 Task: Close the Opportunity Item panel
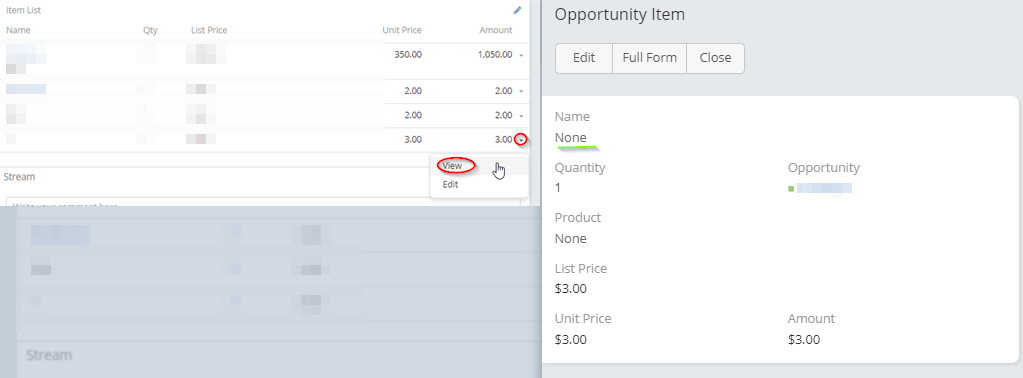[x=715, y=58]
